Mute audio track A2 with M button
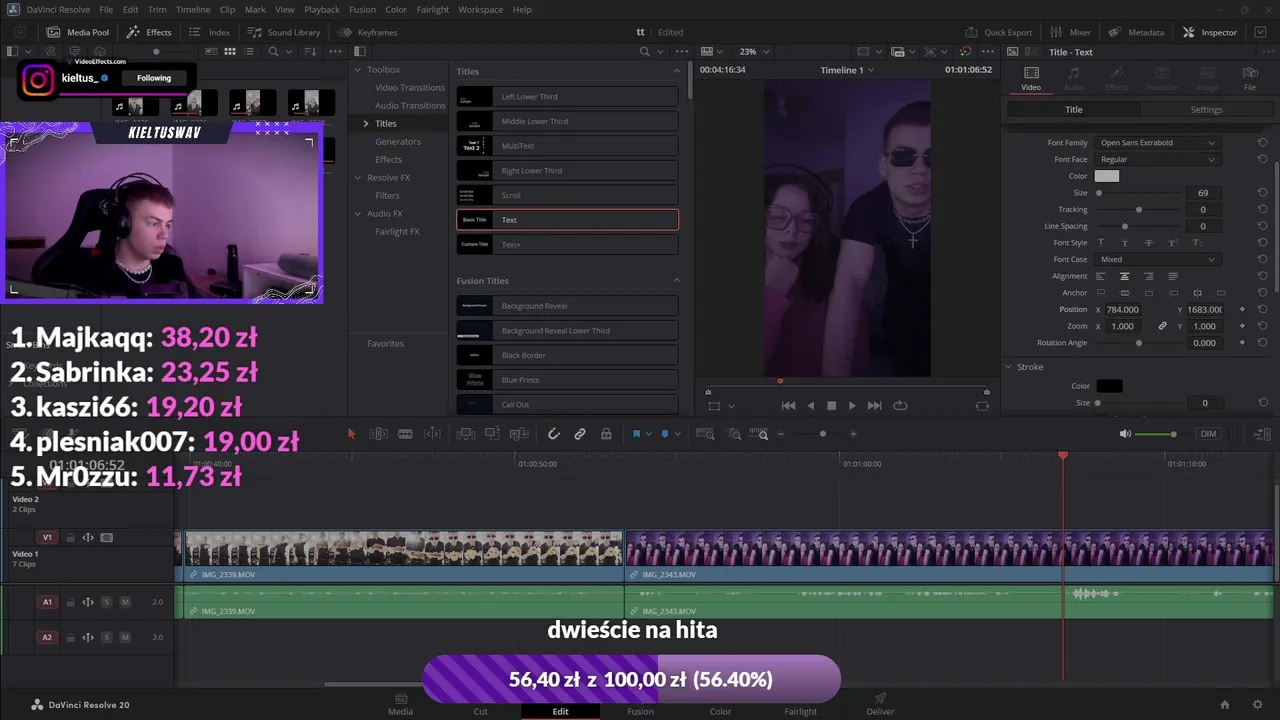The height and width of the screenshot is (720, 1280). tap(125, 637)
